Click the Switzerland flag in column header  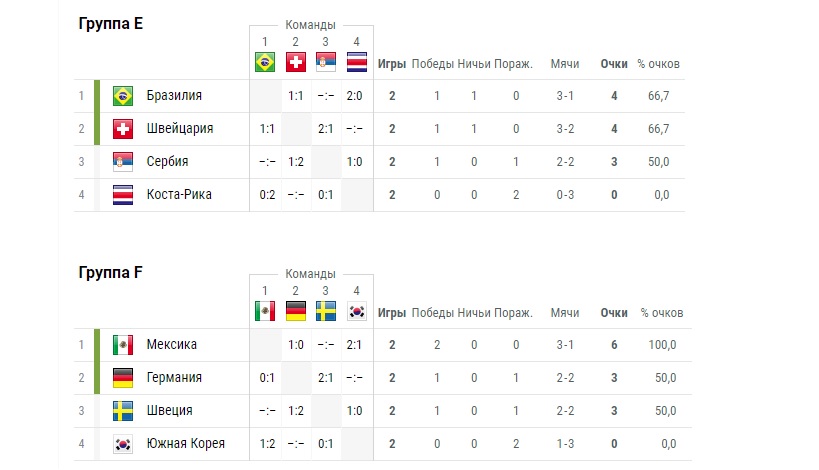296,62
